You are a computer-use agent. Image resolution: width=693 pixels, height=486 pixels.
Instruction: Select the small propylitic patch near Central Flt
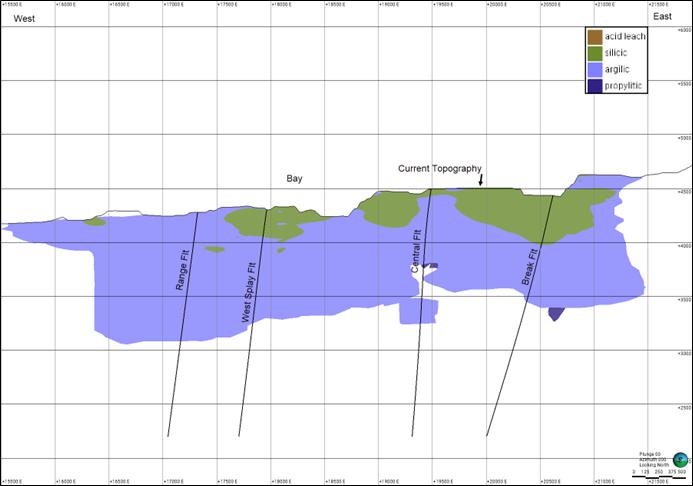pyautogui.click(x=430, y=266)
